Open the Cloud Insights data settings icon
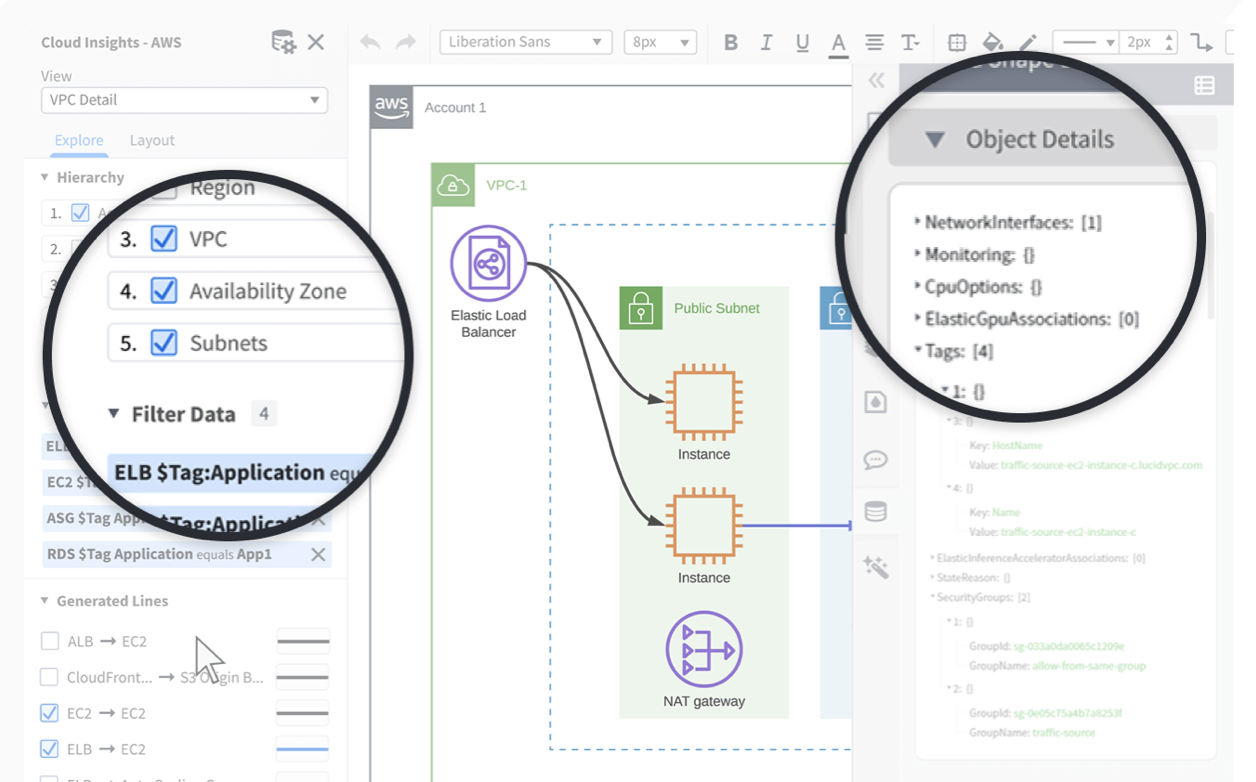Screen dimensions: 1256x782 pos(283,42)
